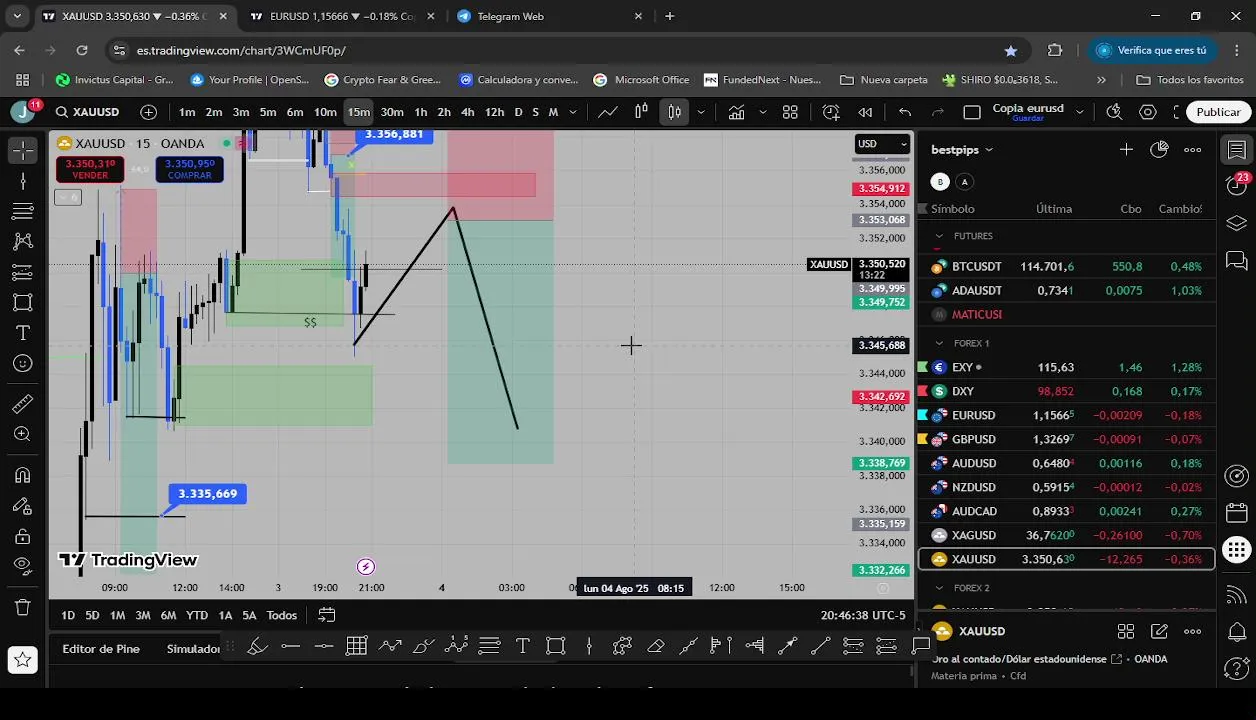1256x720 pixels.
Task: Click the COMPRAR buy price button
Action: [189, 169]
